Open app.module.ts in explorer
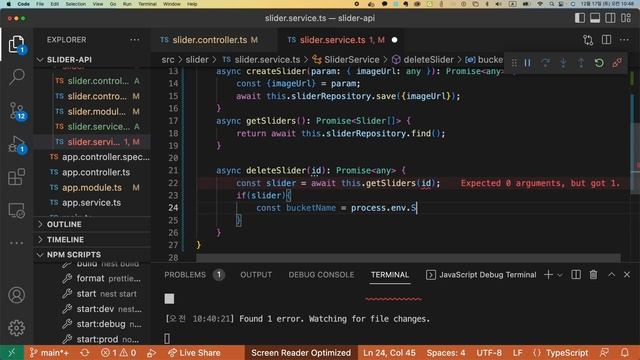 pos(92,188)
